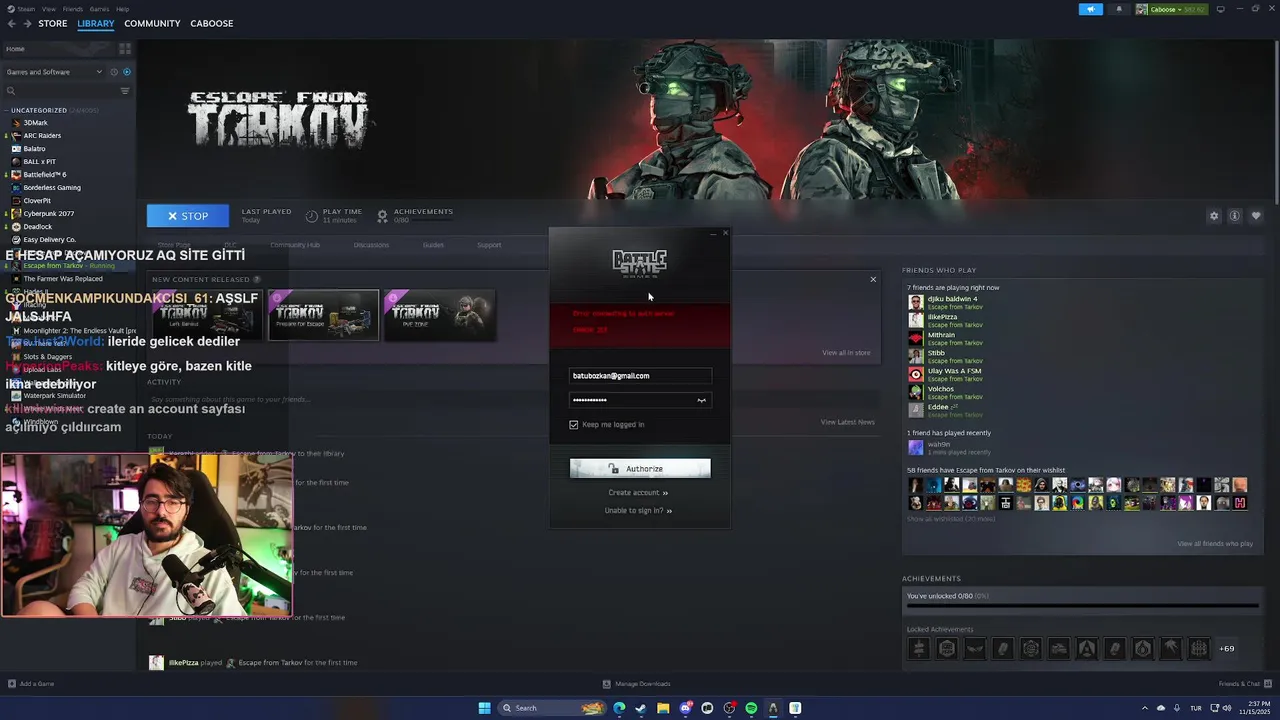Click the Create account link
1280x720 pixels.
tap(638, 492)
